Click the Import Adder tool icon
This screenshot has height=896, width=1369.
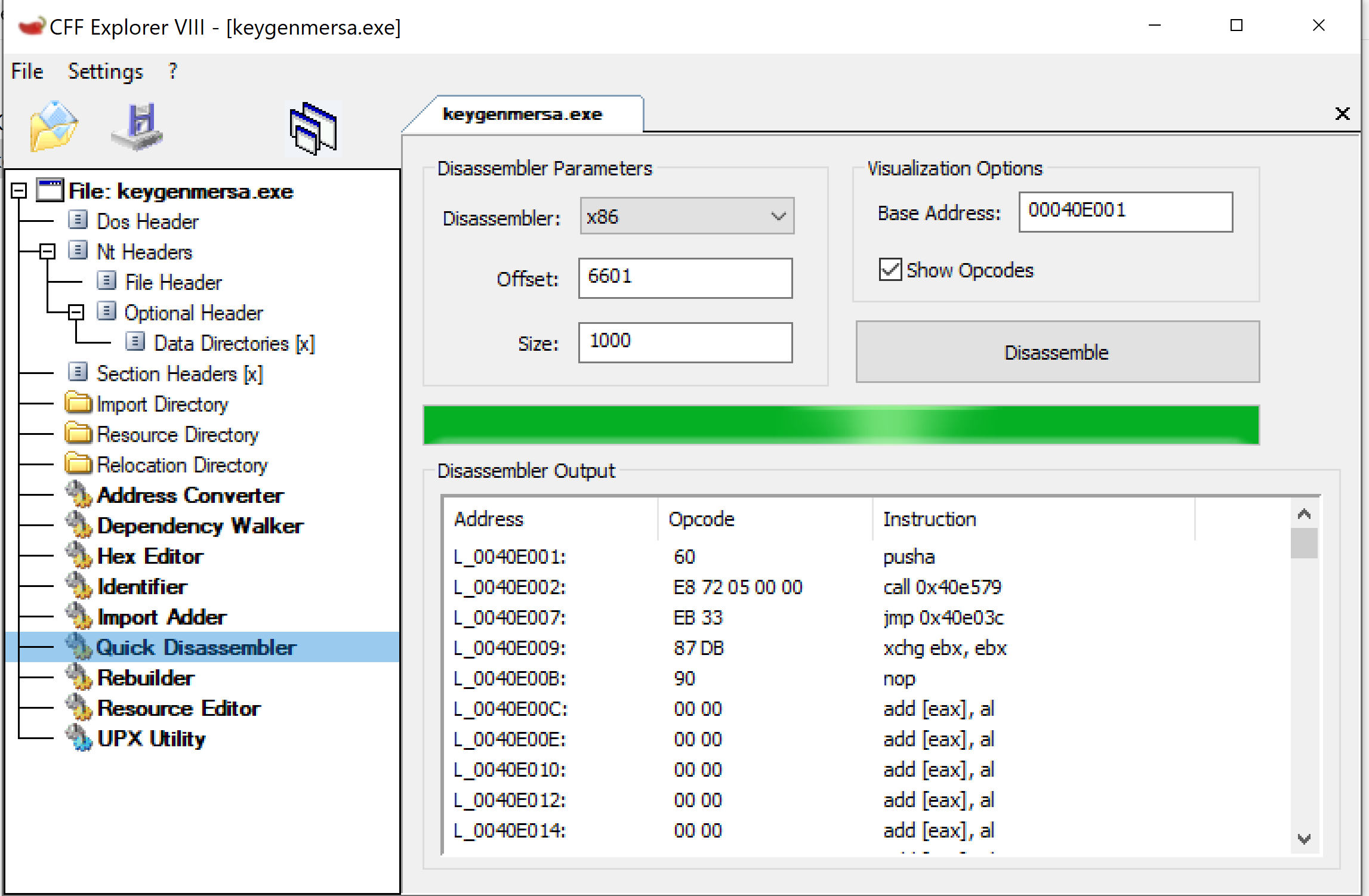[79, 616]
